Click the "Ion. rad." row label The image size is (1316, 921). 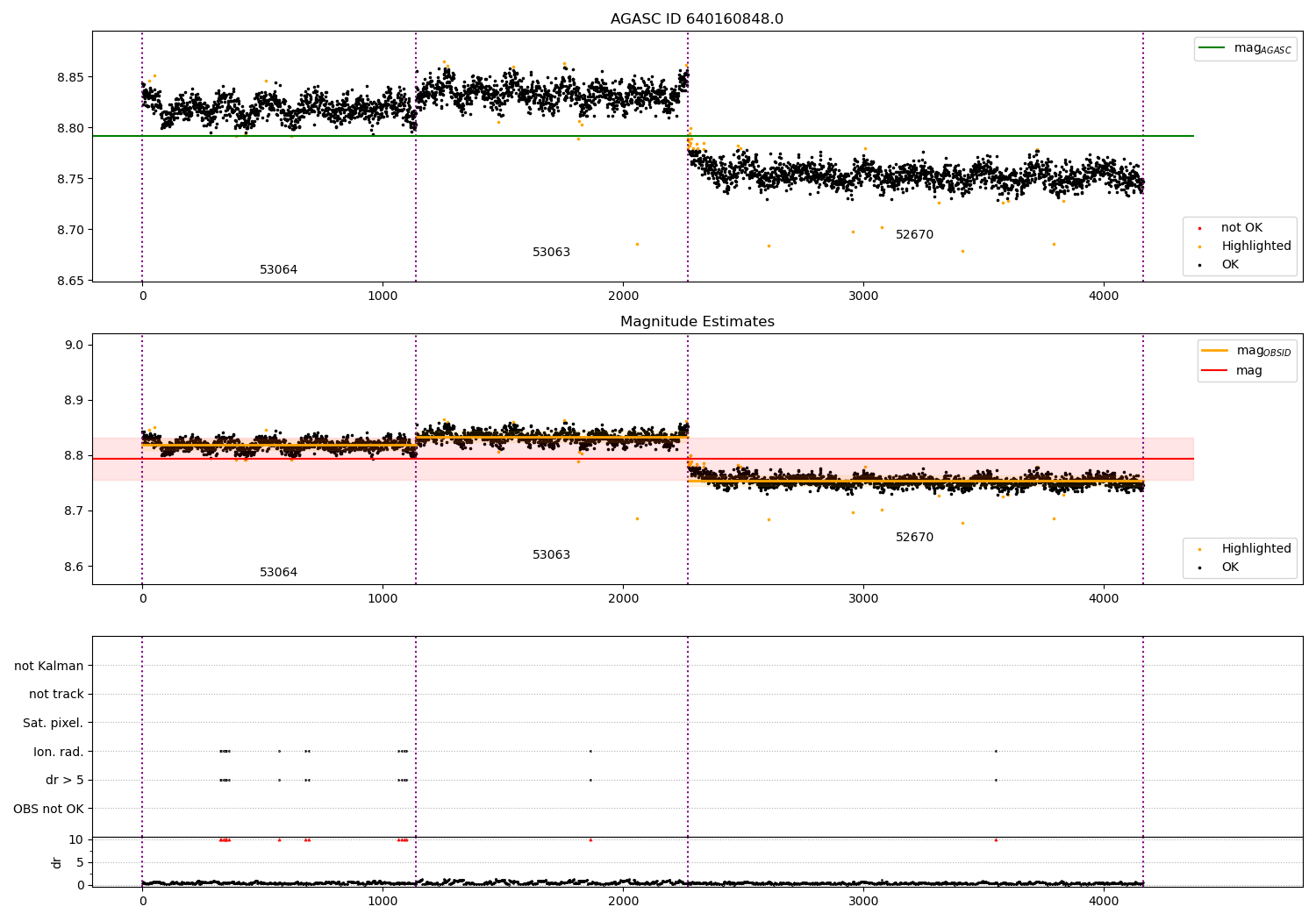point(59,752)
